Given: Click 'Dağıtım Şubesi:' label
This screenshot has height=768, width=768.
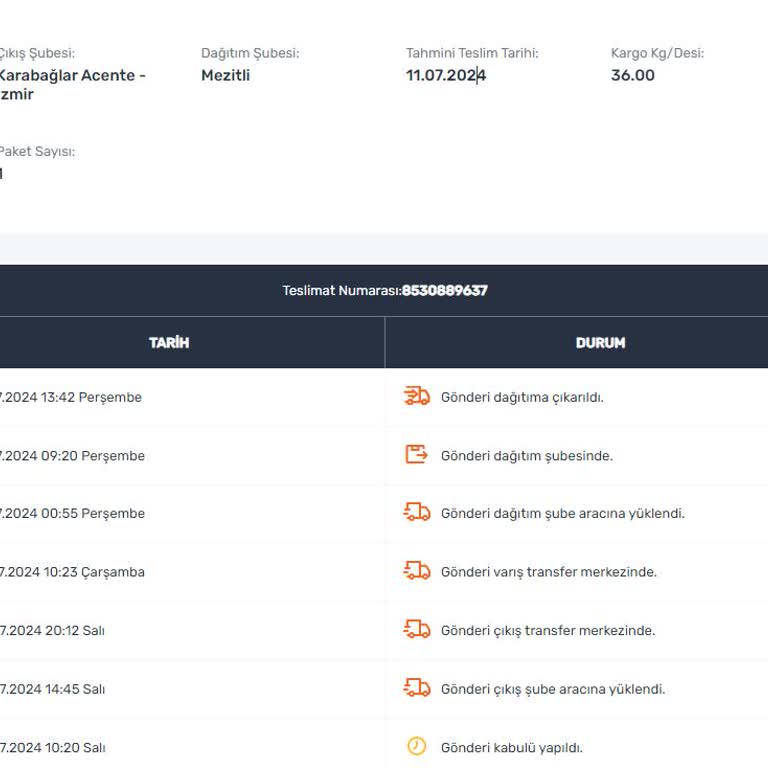Looking at the screenshot, I should point(250,53).
